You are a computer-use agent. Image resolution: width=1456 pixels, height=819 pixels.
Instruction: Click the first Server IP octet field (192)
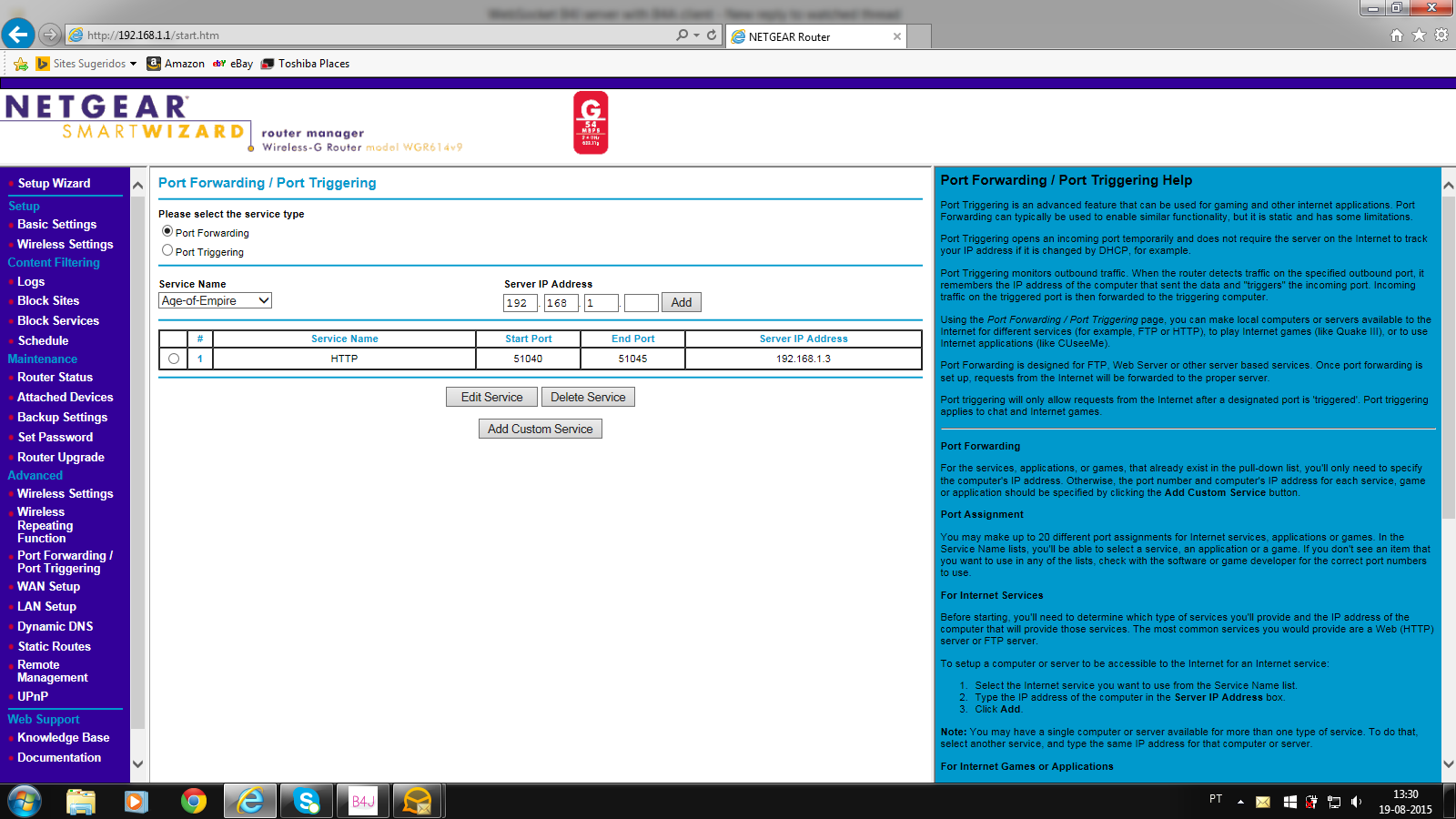click(520, 303)
